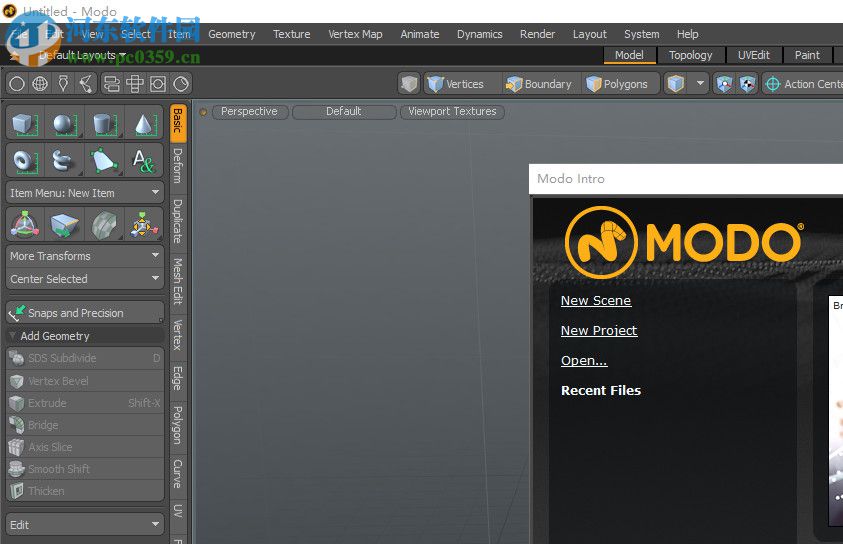
Task: Click the globe icon in top toolbar
Action: [40, 84]
